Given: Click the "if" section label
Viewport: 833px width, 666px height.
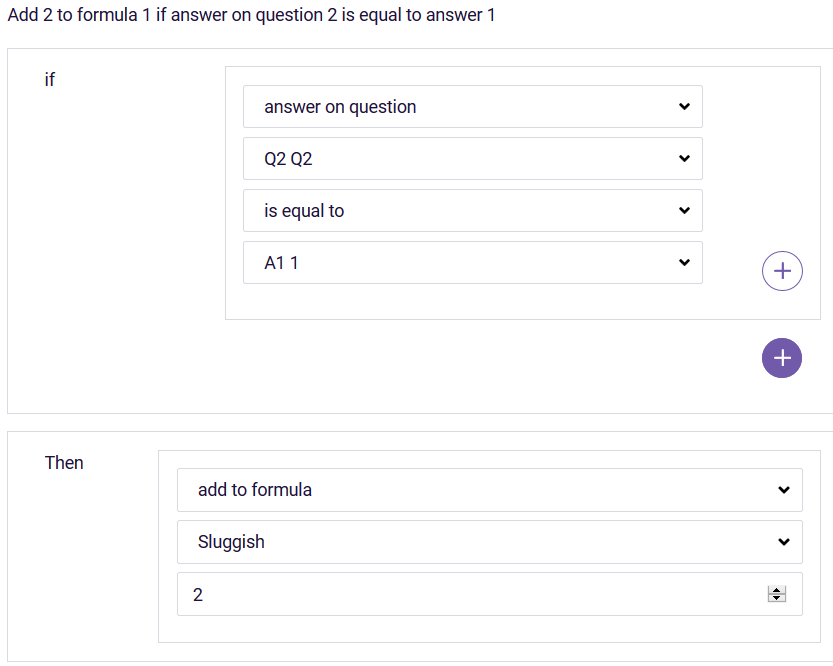Looking at the screenshot, I should 50,80.
